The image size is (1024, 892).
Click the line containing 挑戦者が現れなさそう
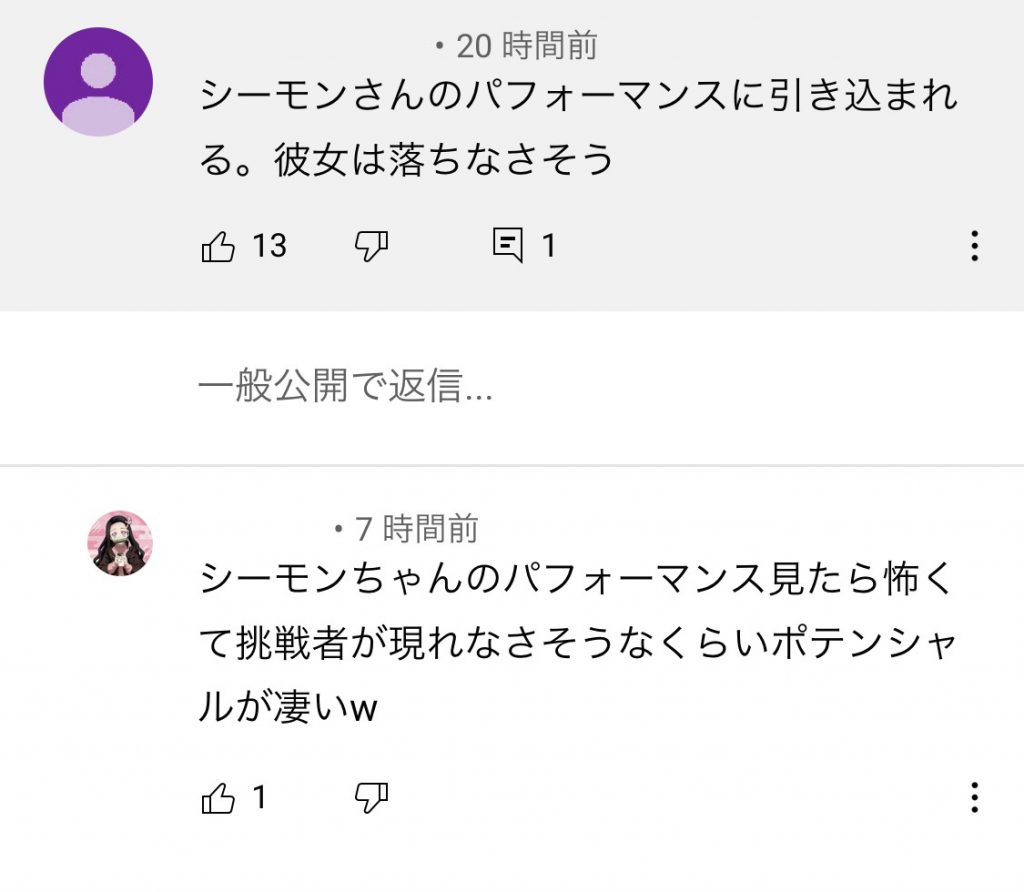click(x=578, y=644)
